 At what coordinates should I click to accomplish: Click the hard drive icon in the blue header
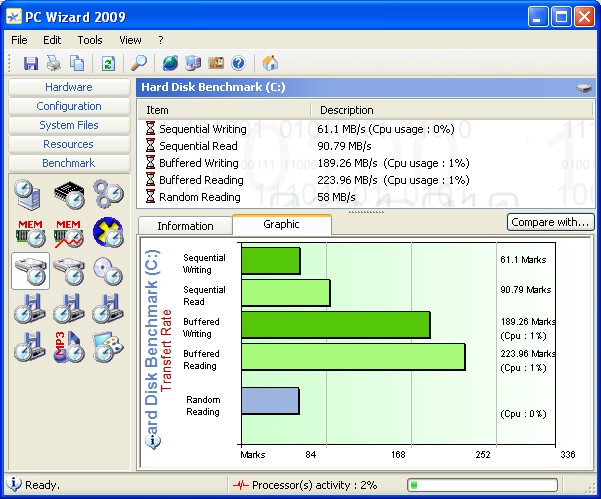584,88
